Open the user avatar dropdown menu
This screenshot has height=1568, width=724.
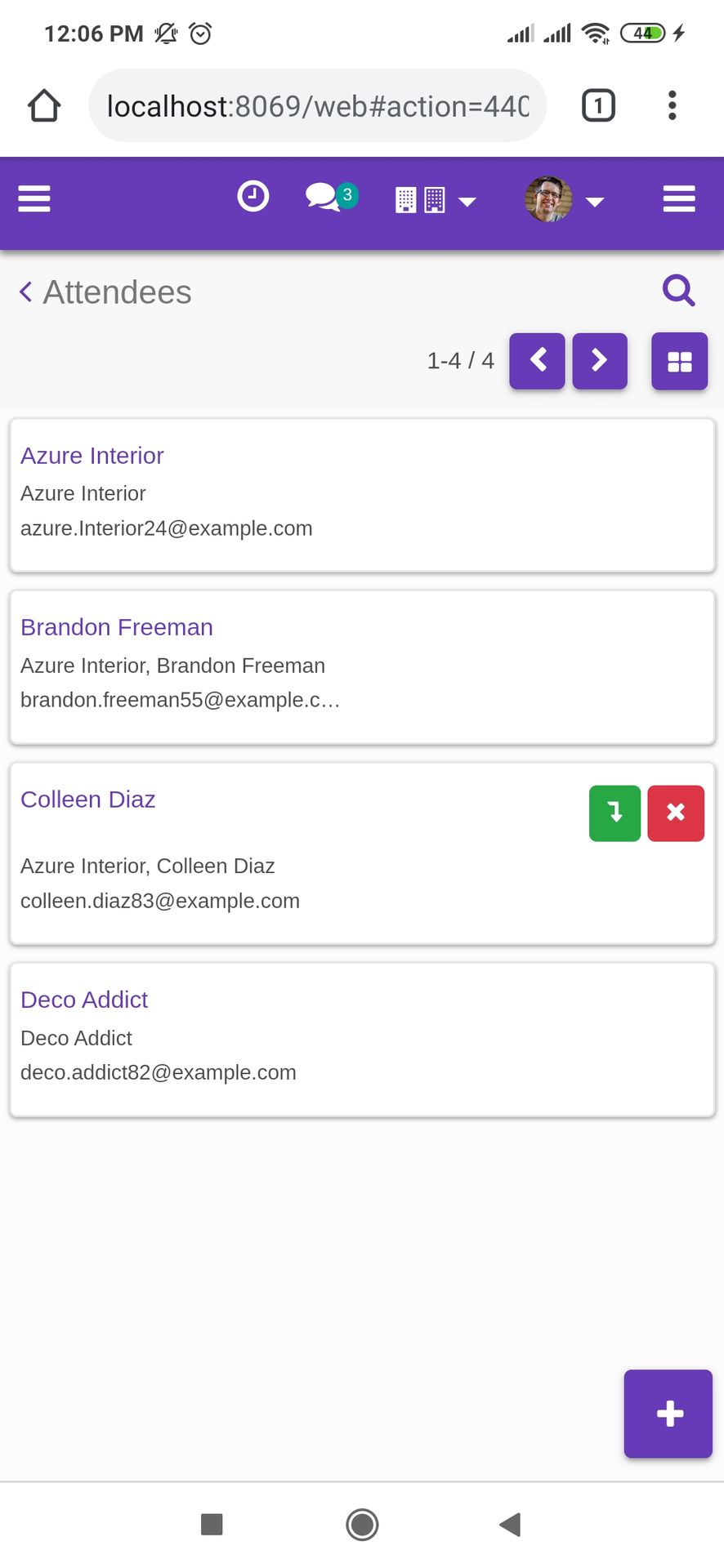(x=563, y=199)
